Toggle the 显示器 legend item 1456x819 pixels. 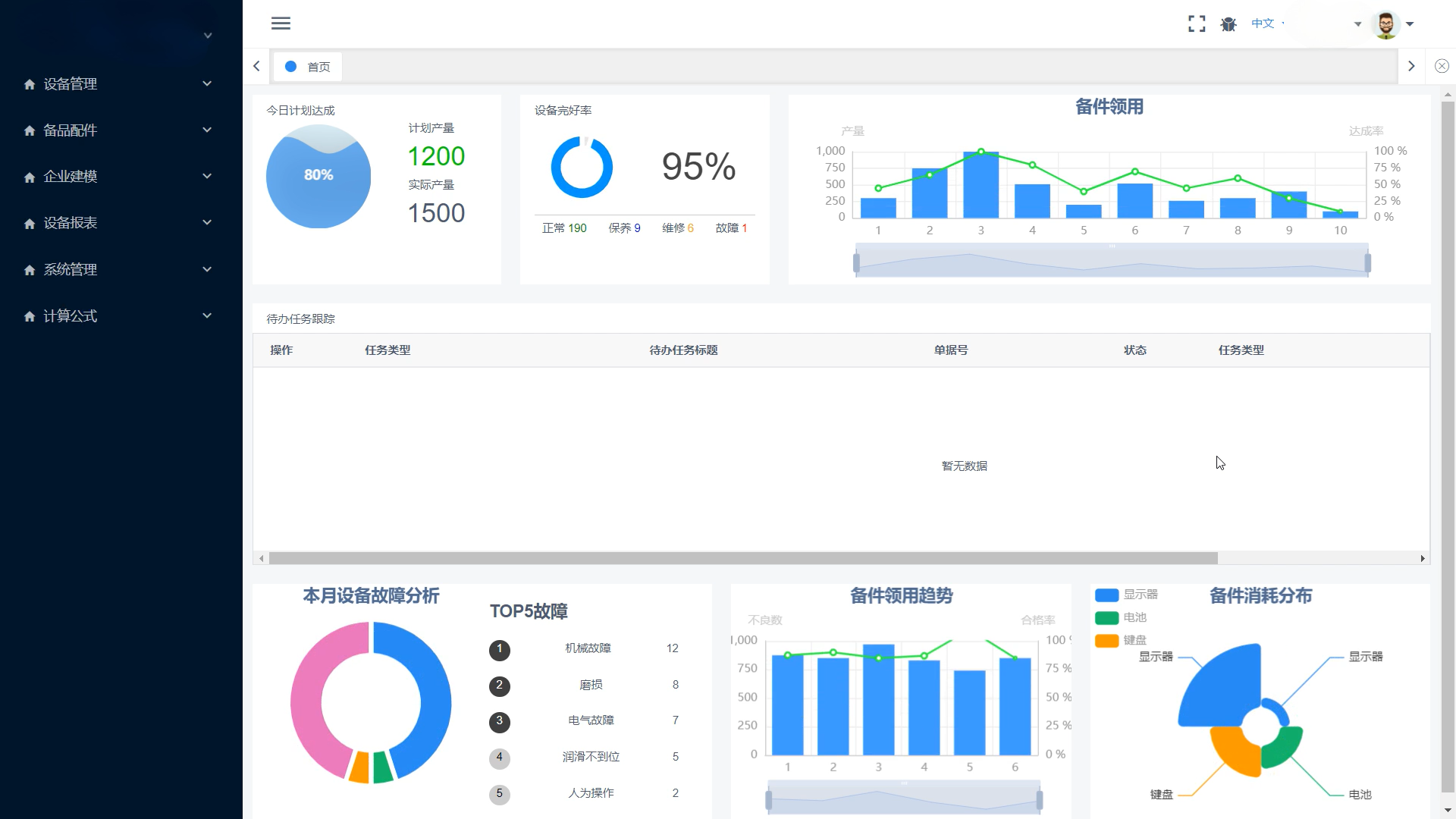1126,595
